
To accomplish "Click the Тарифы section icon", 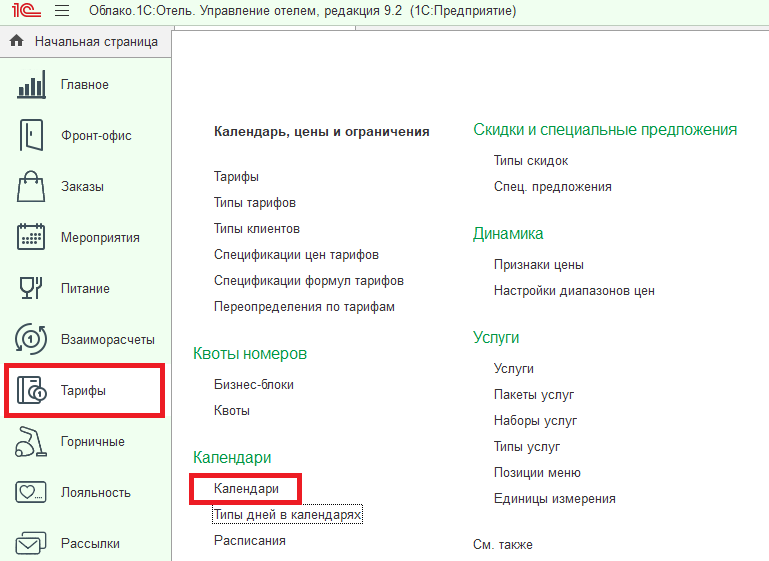I will 32,390.
